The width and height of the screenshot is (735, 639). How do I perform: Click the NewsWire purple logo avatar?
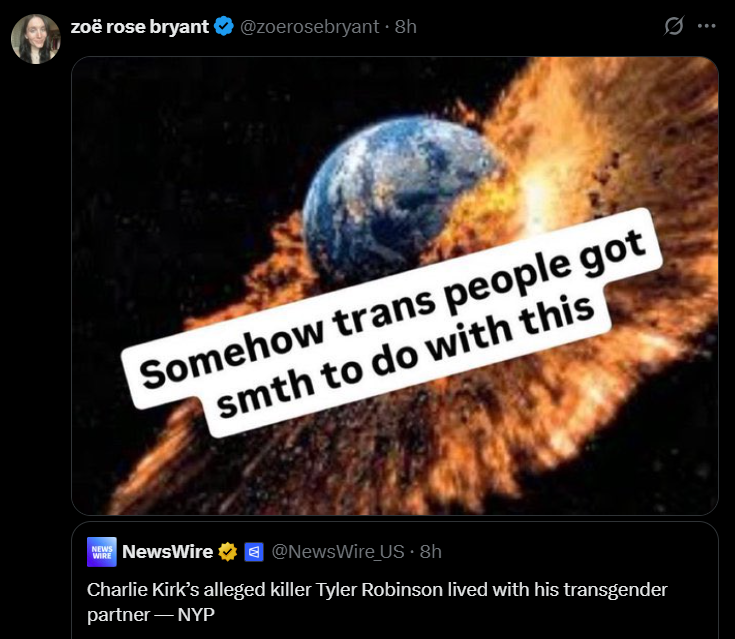coord(102,552)
